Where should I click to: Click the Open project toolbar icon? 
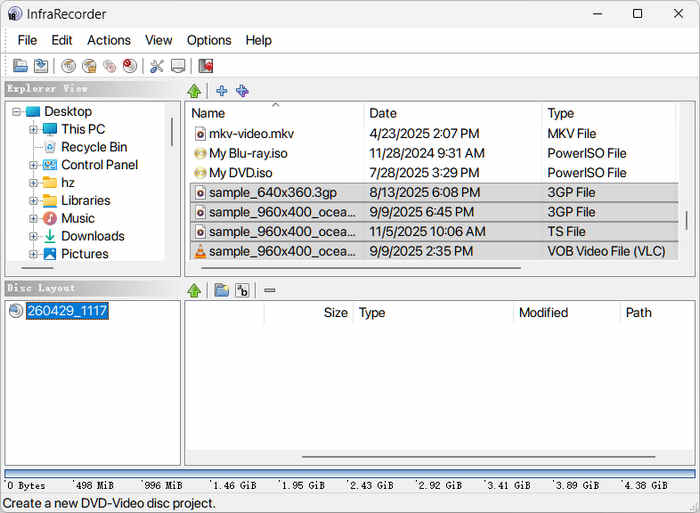pyautogui.click(x=20, y=66)
